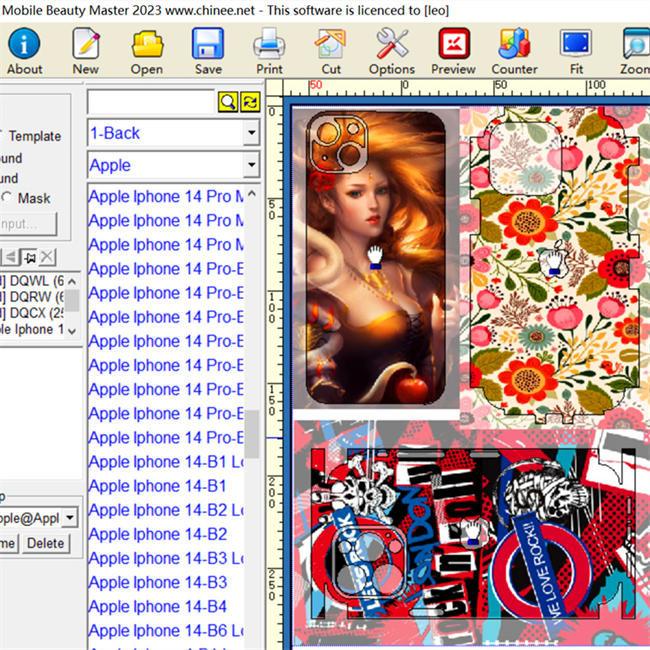Click the yellow refresh list icon
The width and height of the screenshot is (650, 650).
coord(250,102)
